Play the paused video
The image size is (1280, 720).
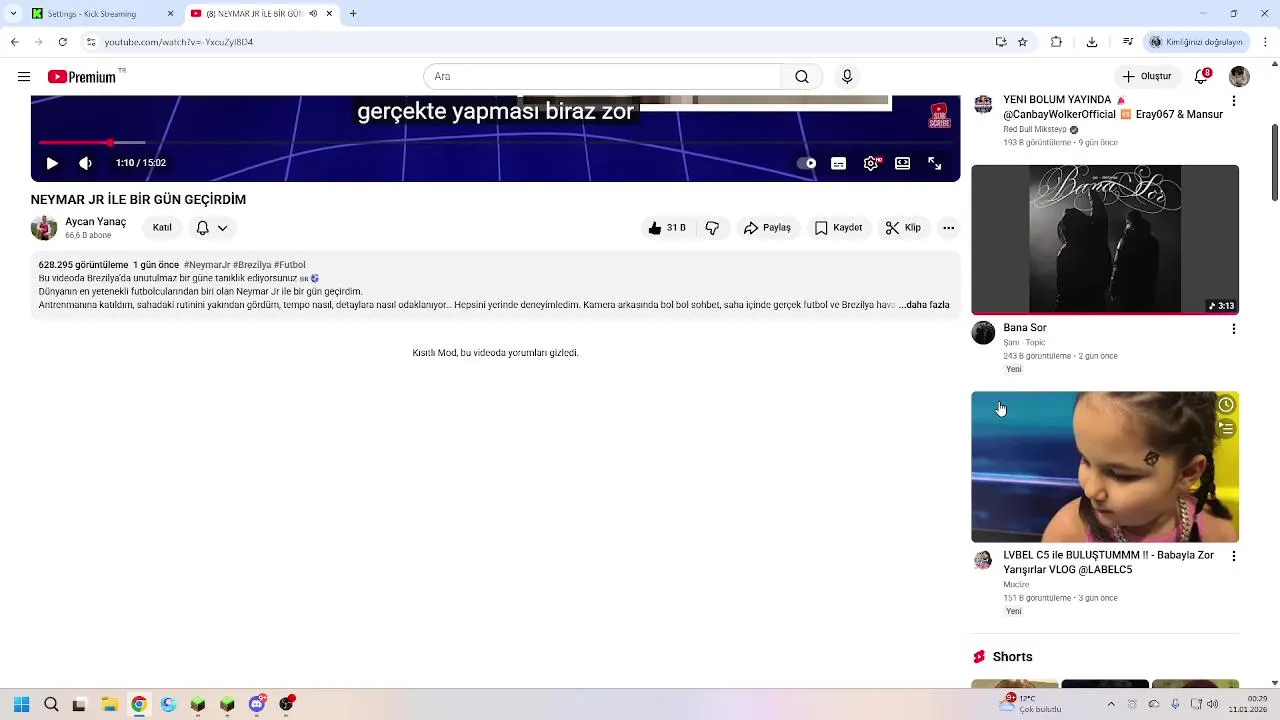point(52,163)
